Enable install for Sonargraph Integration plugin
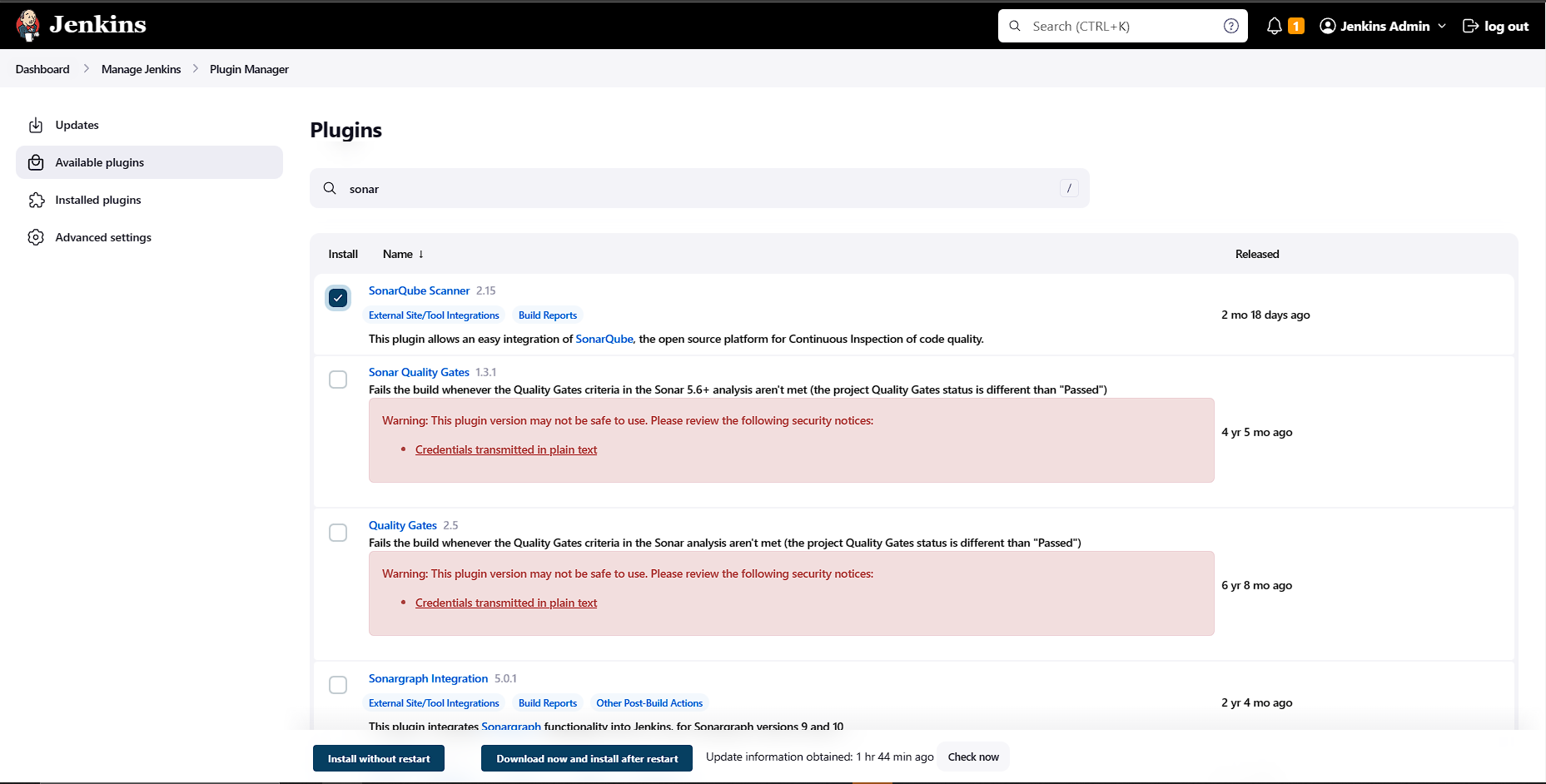 [x=338, y=685]
